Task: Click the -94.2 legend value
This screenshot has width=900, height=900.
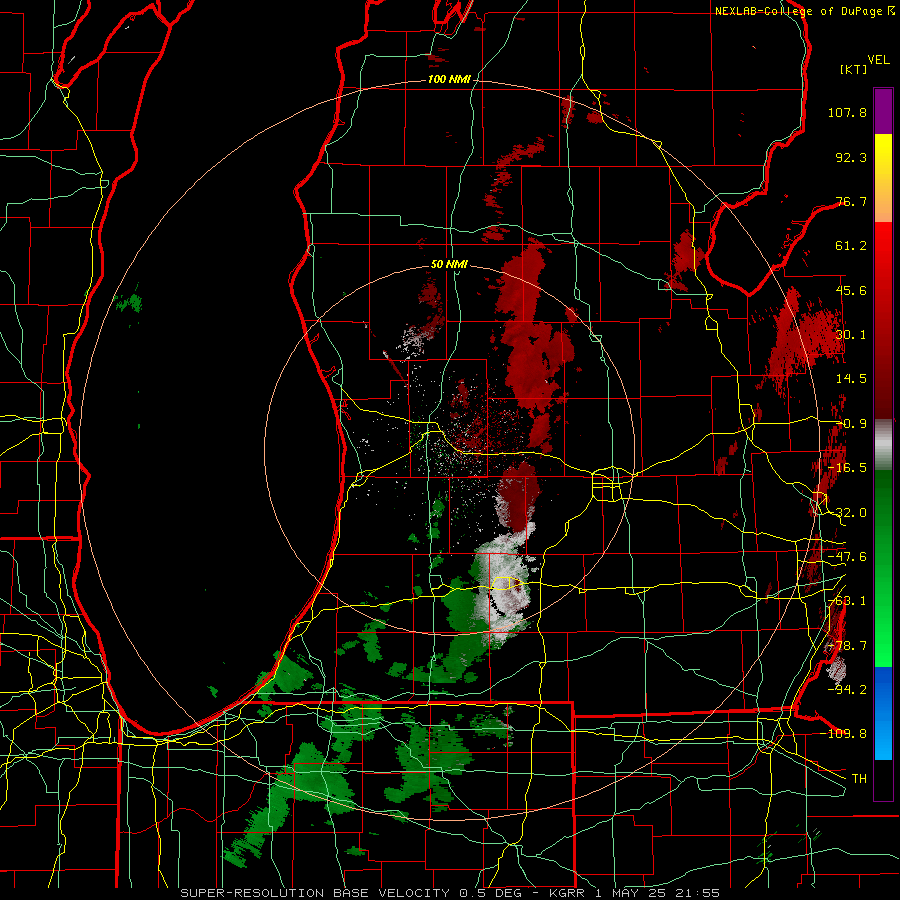Action: 847,689
